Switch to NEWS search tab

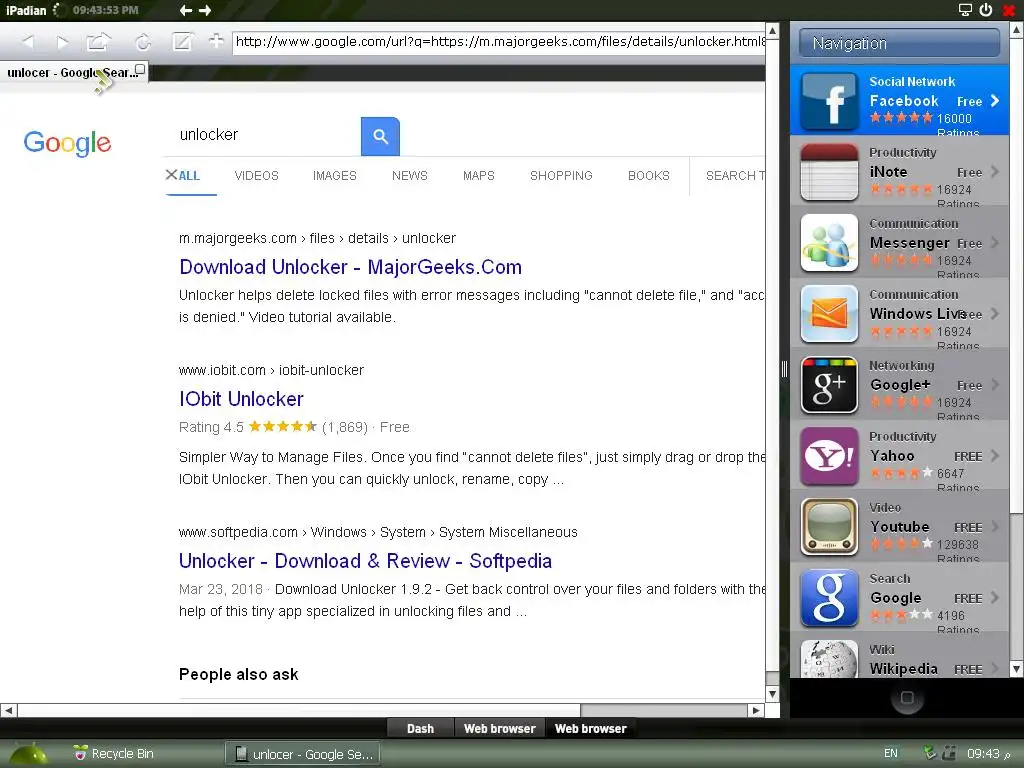click(x=409, y=176)
